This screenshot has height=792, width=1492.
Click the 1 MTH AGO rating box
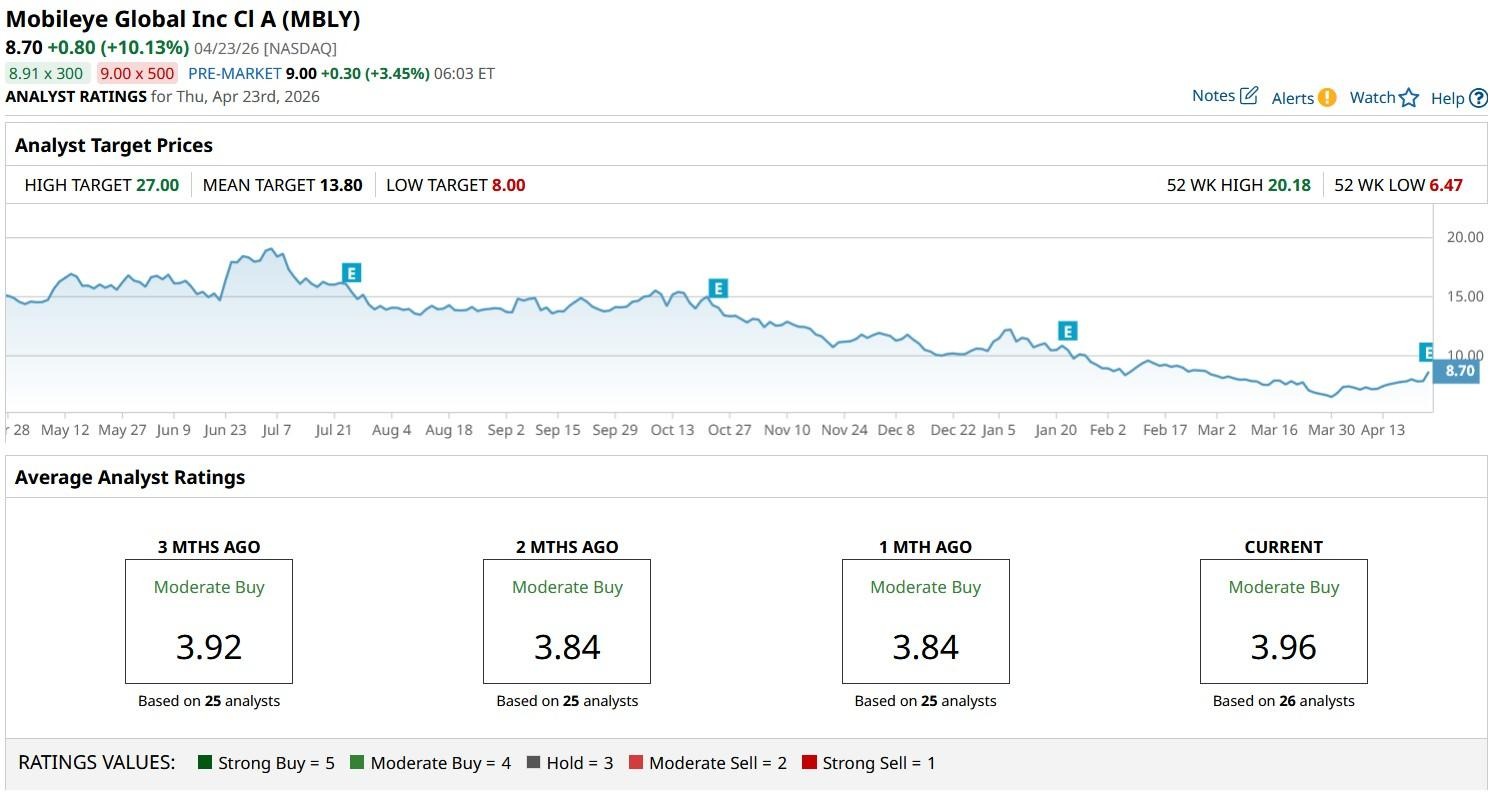coord(926,621)
